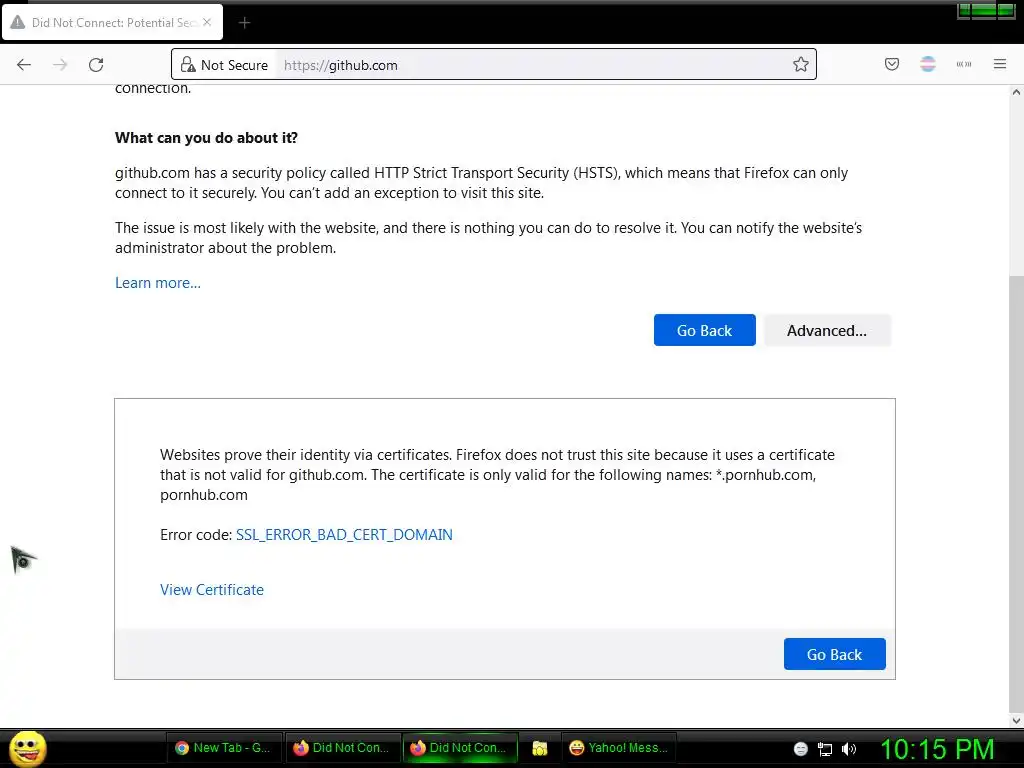
Task: Click Go Back in the certificate panel
Action: (x=835, y=654)
